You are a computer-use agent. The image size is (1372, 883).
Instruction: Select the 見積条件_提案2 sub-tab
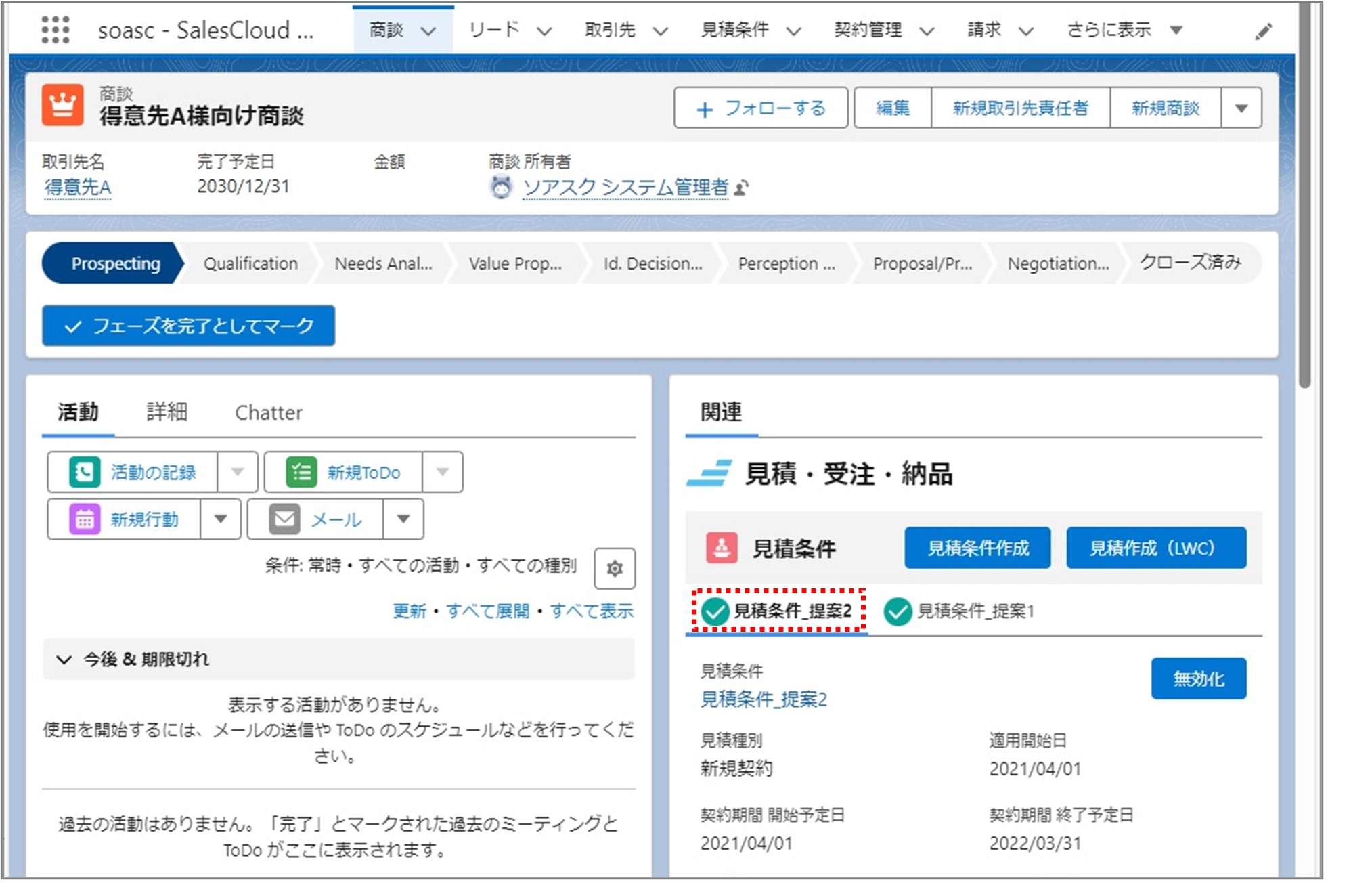[x=777, y=611]
